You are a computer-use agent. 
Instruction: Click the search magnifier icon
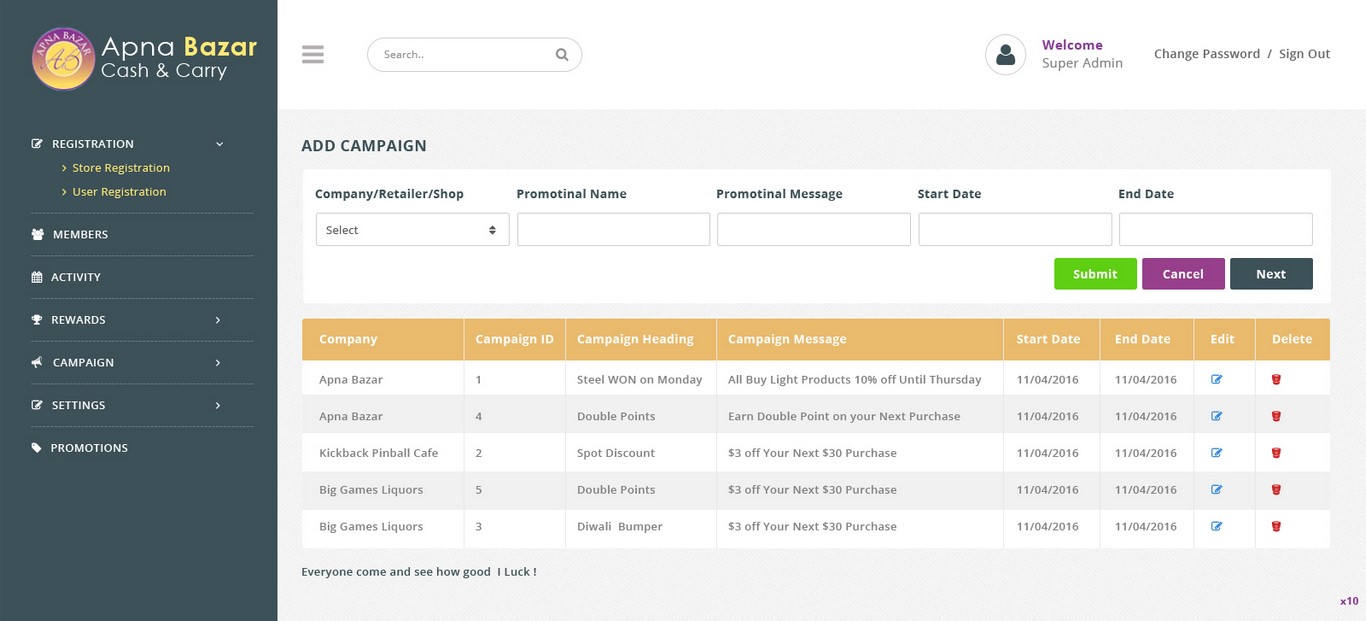562,55
